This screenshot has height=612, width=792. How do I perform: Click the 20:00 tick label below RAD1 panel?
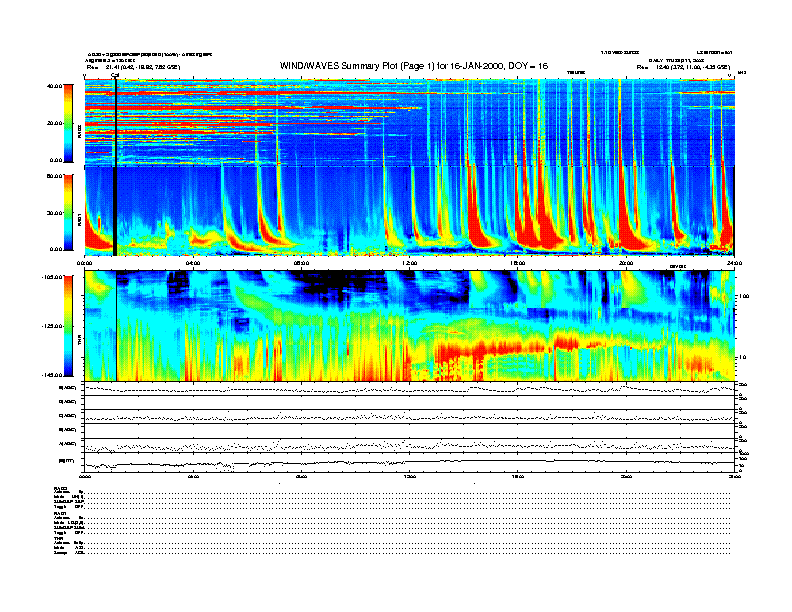click(626, 263)
